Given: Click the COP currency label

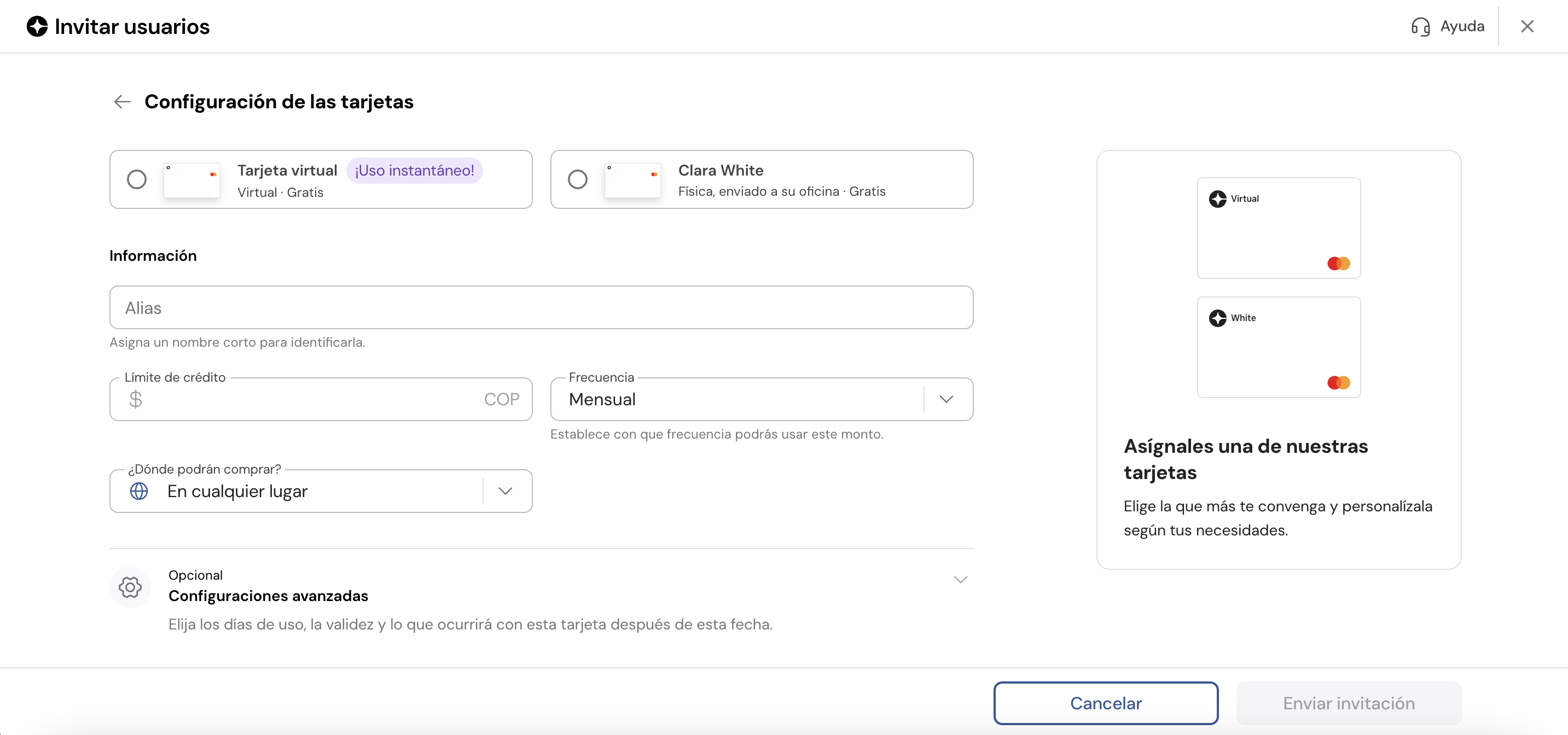Looking at the screenshot, I should pos(502,399).
